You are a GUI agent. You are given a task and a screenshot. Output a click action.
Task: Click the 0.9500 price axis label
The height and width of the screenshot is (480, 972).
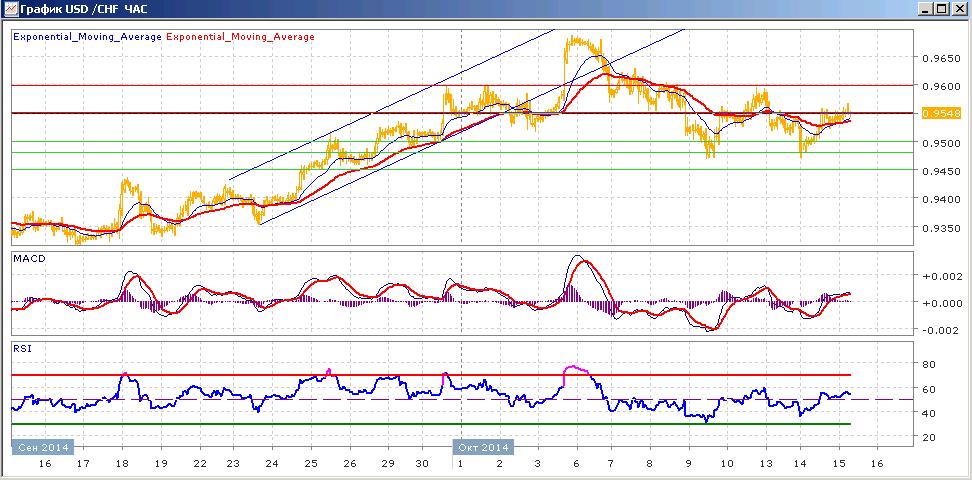(x=940, y=143)
